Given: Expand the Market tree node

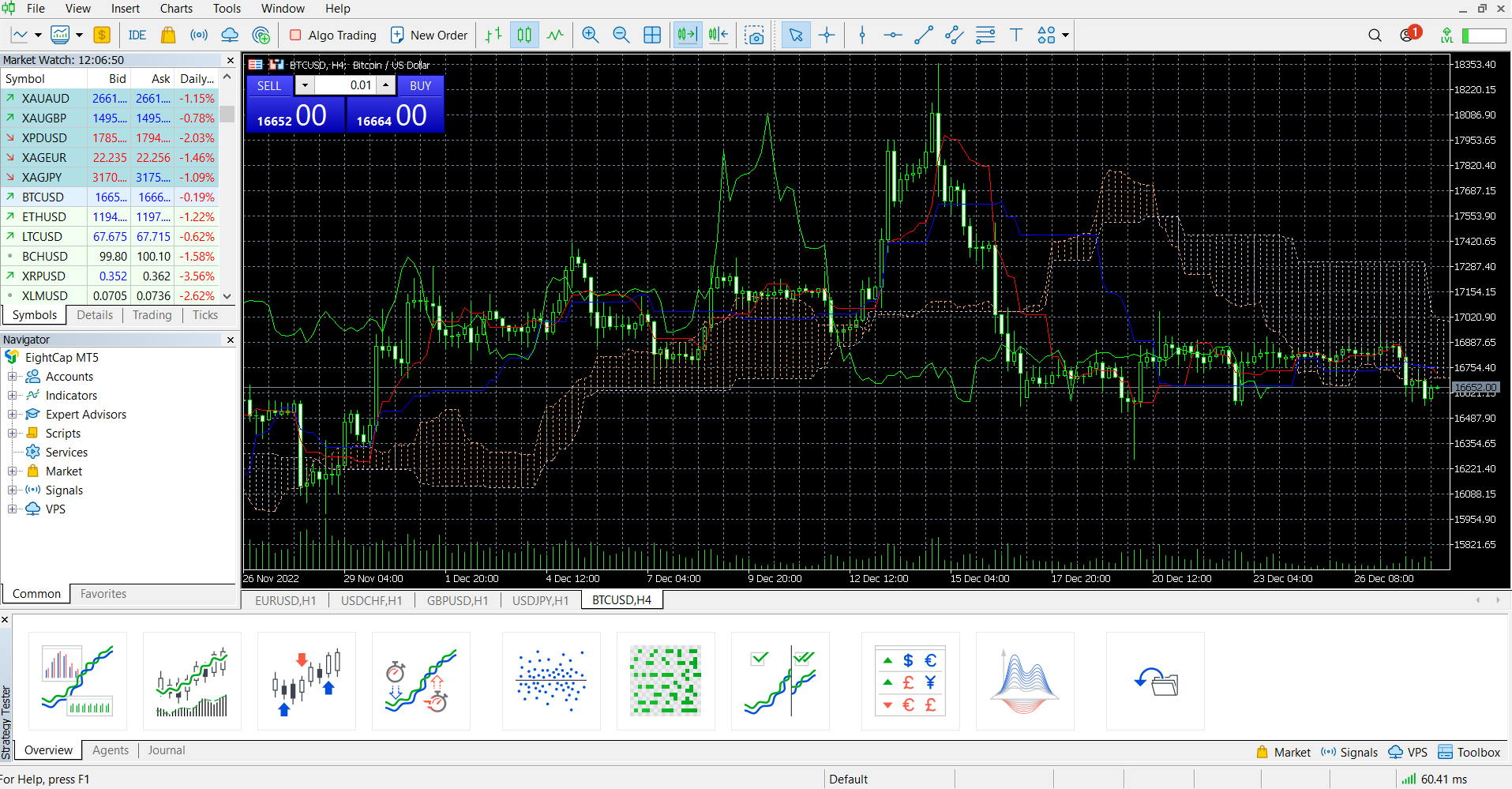Looking at the screenshot, I should pyautogui.click(x=12, y=472).
